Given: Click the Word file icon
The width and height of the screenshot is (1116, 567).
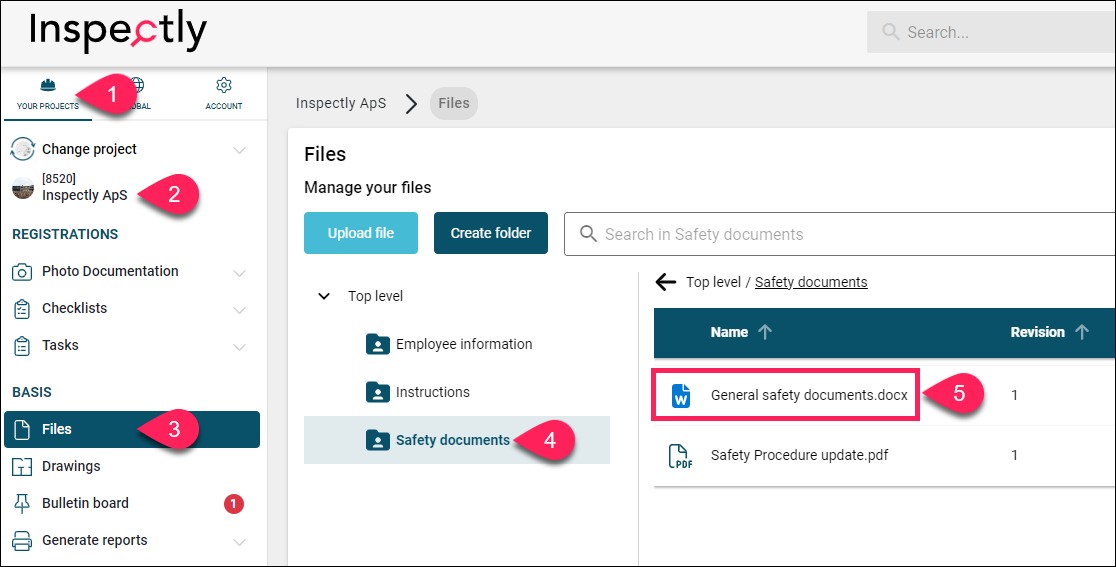Looking at the screenshot, I should [x=680, y=396].
